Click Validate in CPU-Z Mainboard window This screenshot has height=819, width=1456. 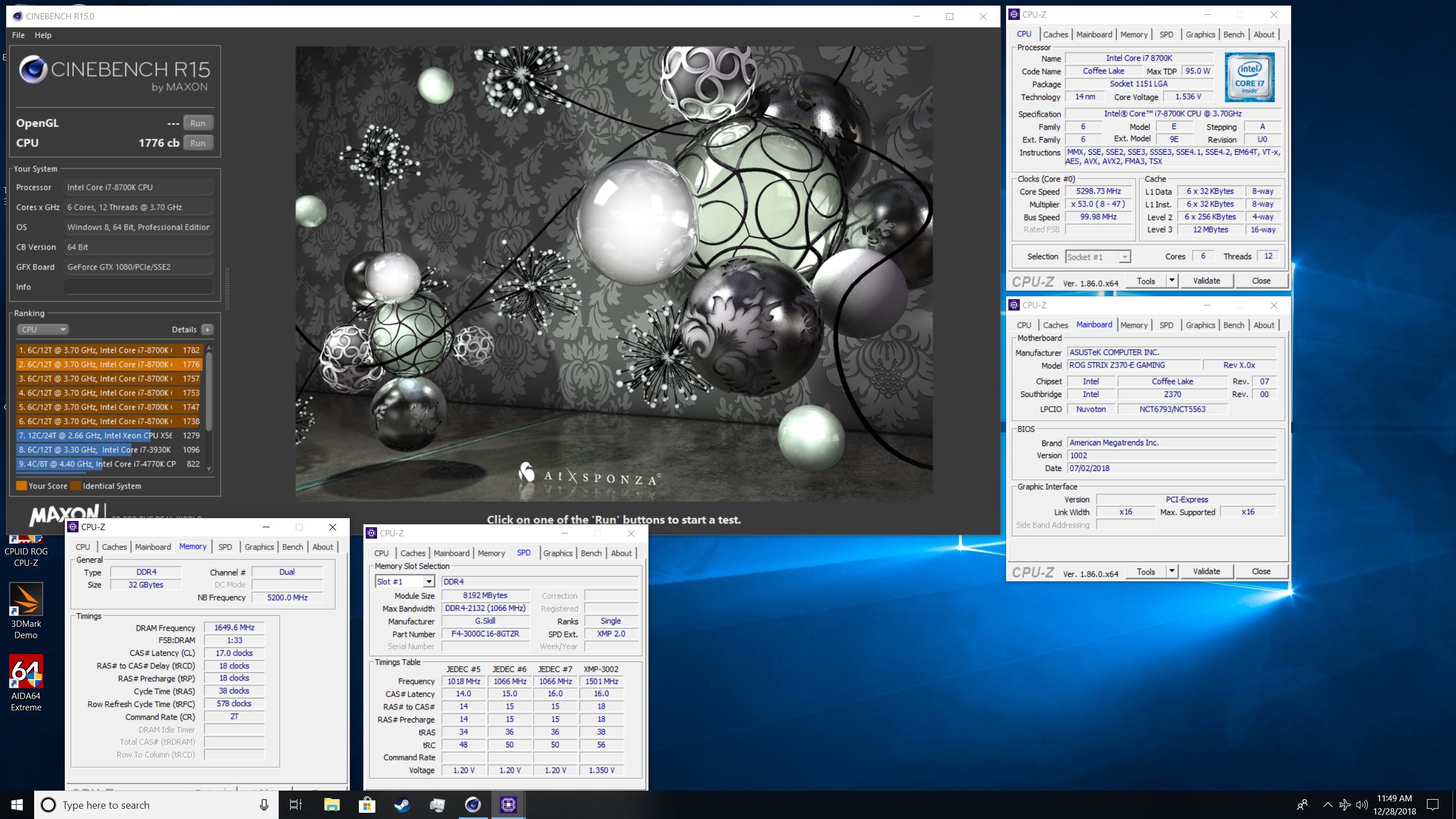coord(1206,571)
